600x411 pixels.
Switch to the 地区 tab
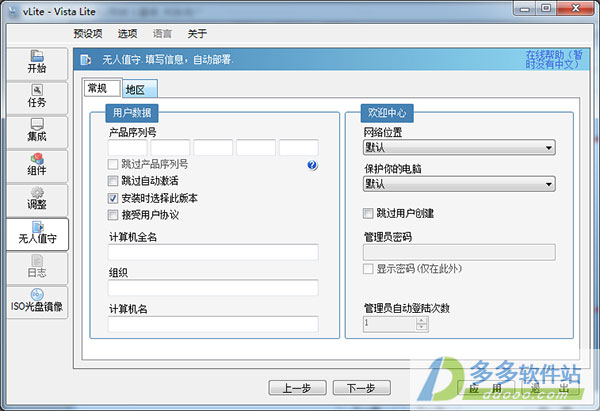(140, 89)
